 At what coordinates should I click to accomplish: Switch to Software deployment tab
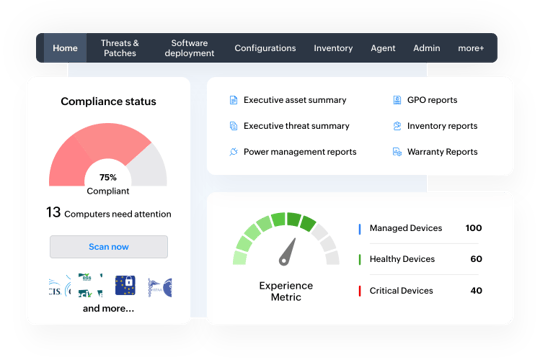(189, 48)
